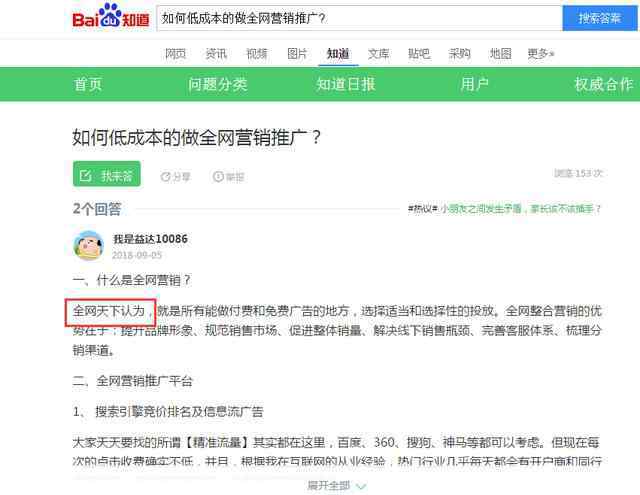Expand full answer via 展开全部
This screenshot has height=495, width=640.
337,486
